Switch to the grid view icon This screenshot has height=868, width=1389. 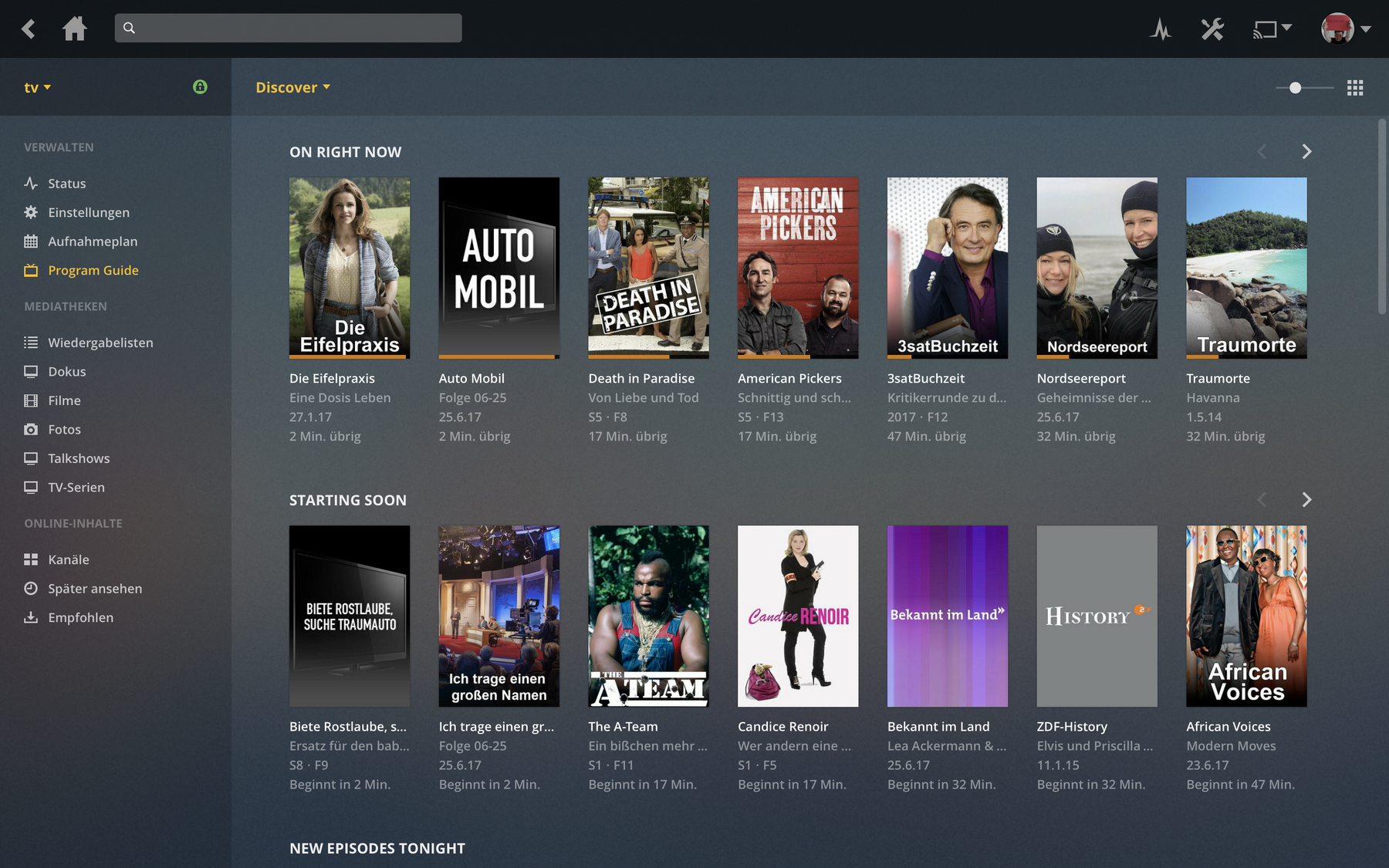(x=1355, y=88)
